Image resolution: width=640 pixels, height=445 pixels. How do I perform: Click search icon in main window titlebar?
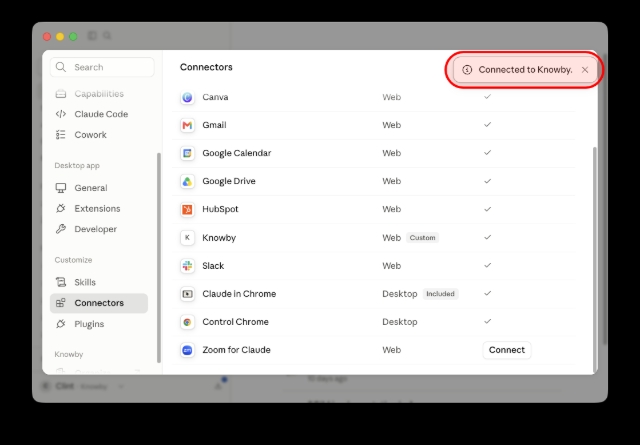click(107, 36)
